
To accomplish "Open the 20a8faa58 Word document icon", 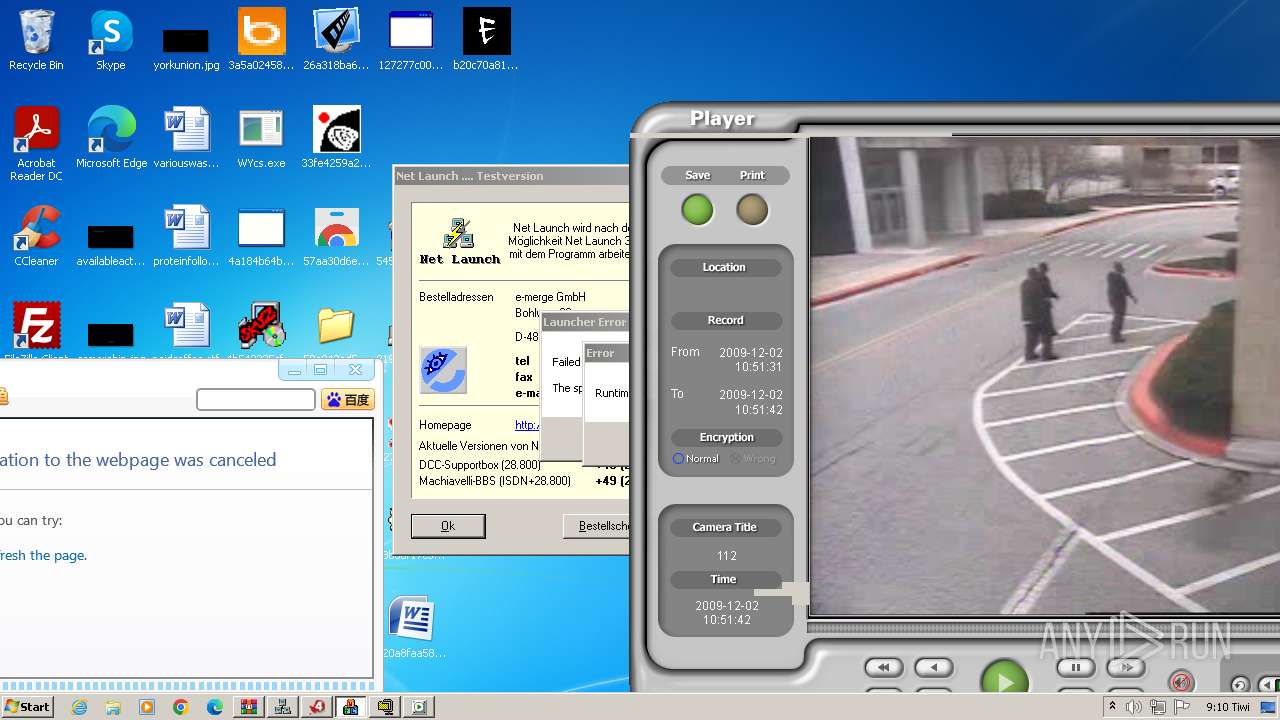I will click(411, 627).
